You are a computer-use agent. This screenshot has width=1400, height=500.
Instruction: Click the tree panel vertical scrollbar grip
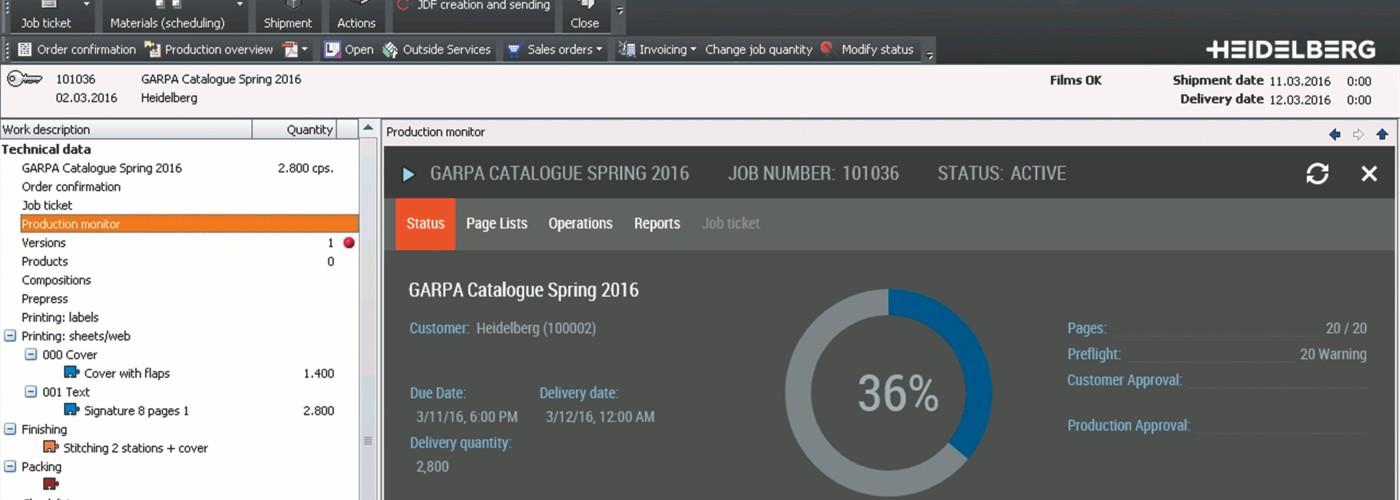pyautogui.click(x=368, y=440)
